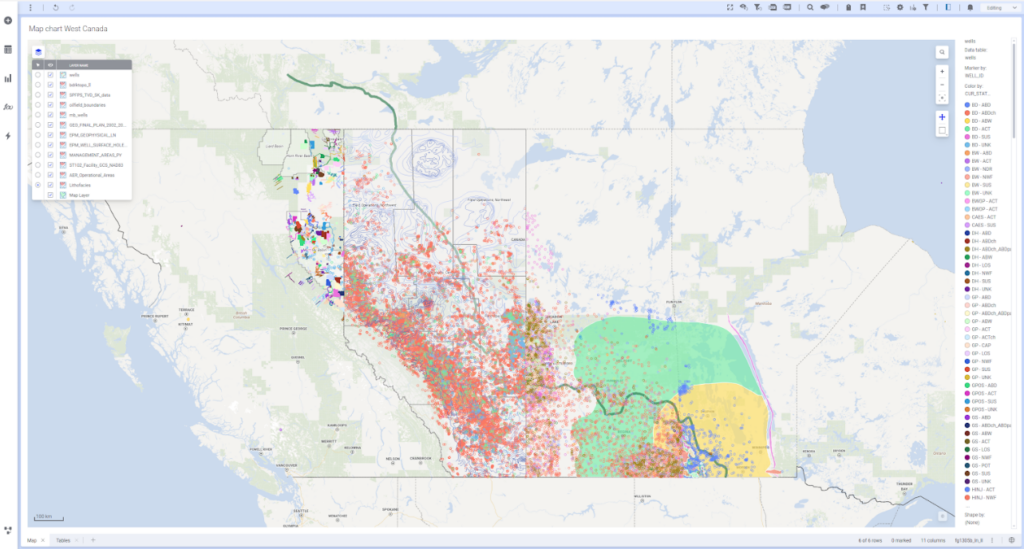The height and width of the screenshot is (549, 1024).
Task: Click the map search magnifier button
Action: click(x=942, y=52)
